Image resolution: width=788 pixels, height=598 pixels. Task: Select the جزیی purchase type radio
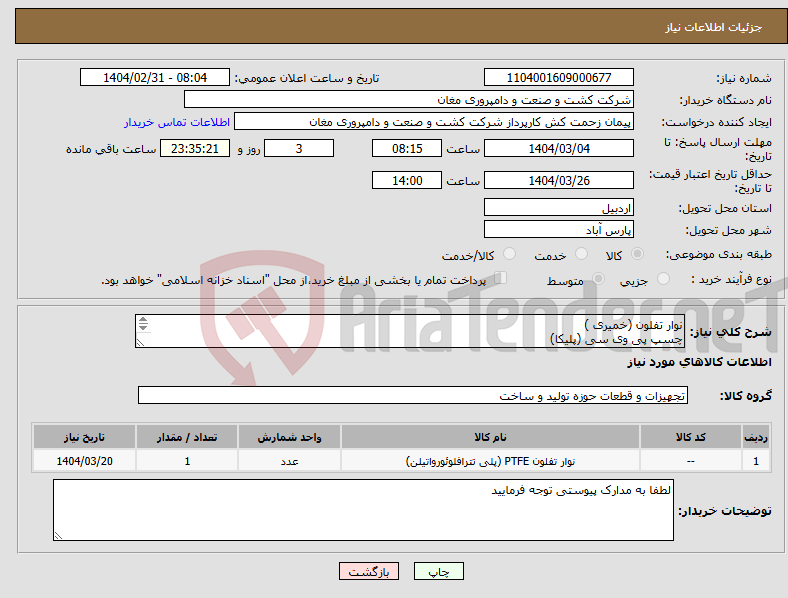pos(663,278)
